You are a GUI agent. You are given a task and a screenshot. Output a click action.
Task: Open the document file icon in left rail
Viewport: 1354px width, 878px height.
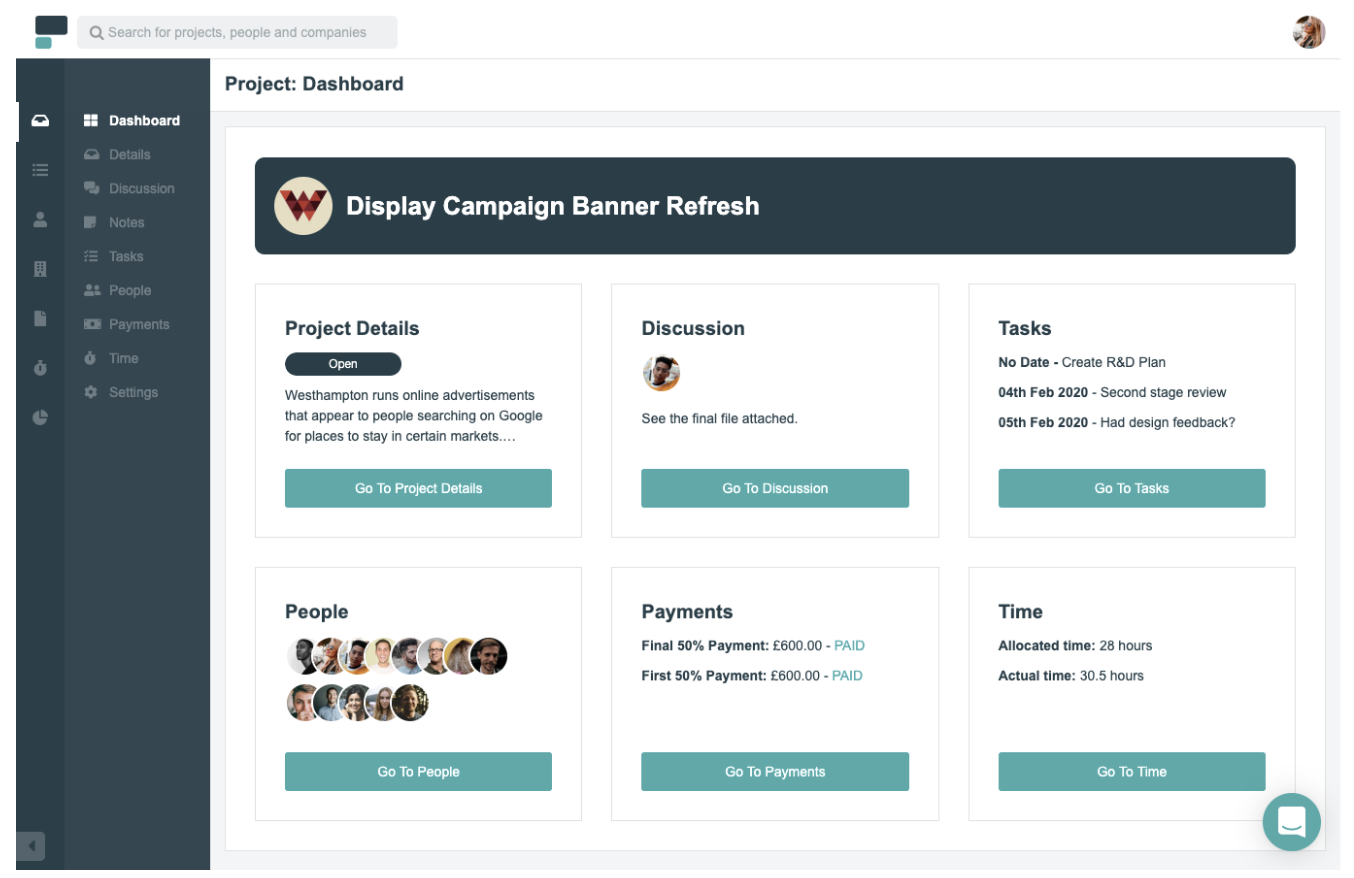click(40, 318)
